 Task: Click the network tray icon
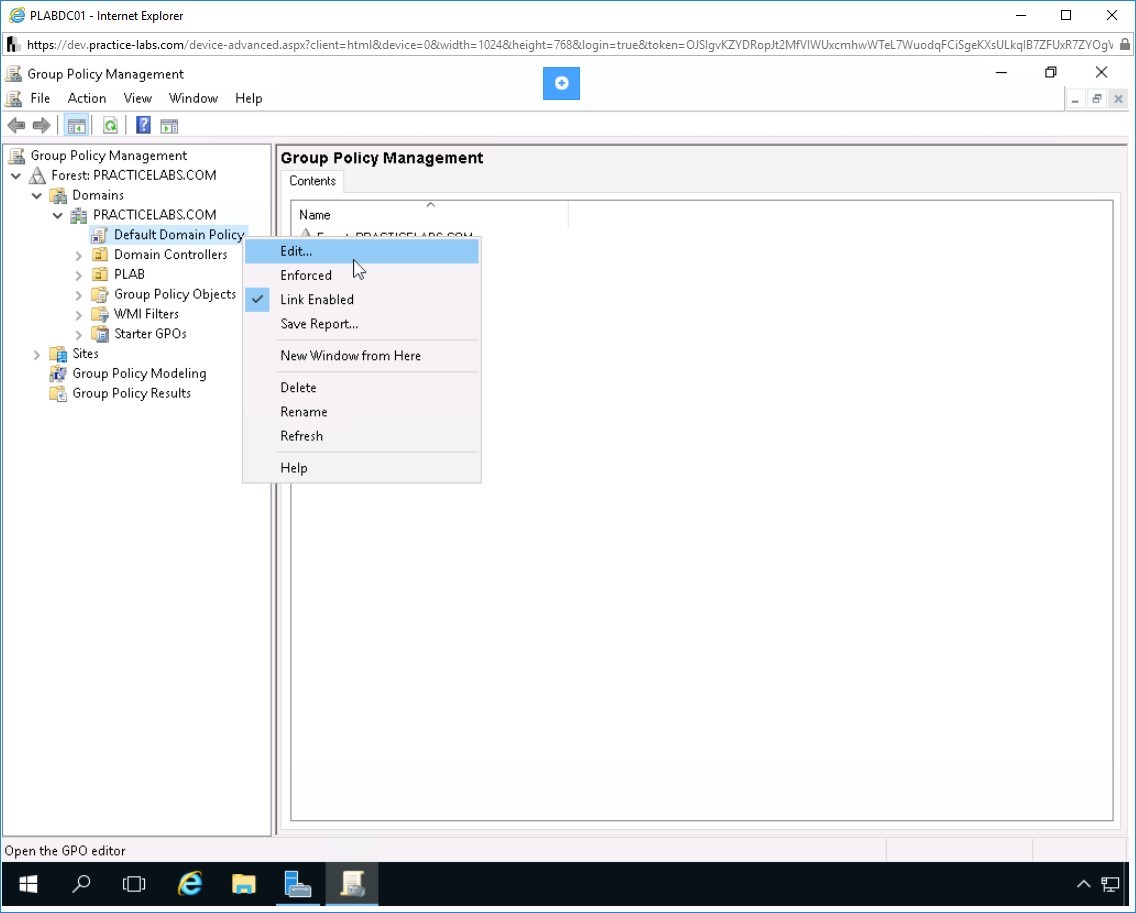click(x=1110, y=884)
